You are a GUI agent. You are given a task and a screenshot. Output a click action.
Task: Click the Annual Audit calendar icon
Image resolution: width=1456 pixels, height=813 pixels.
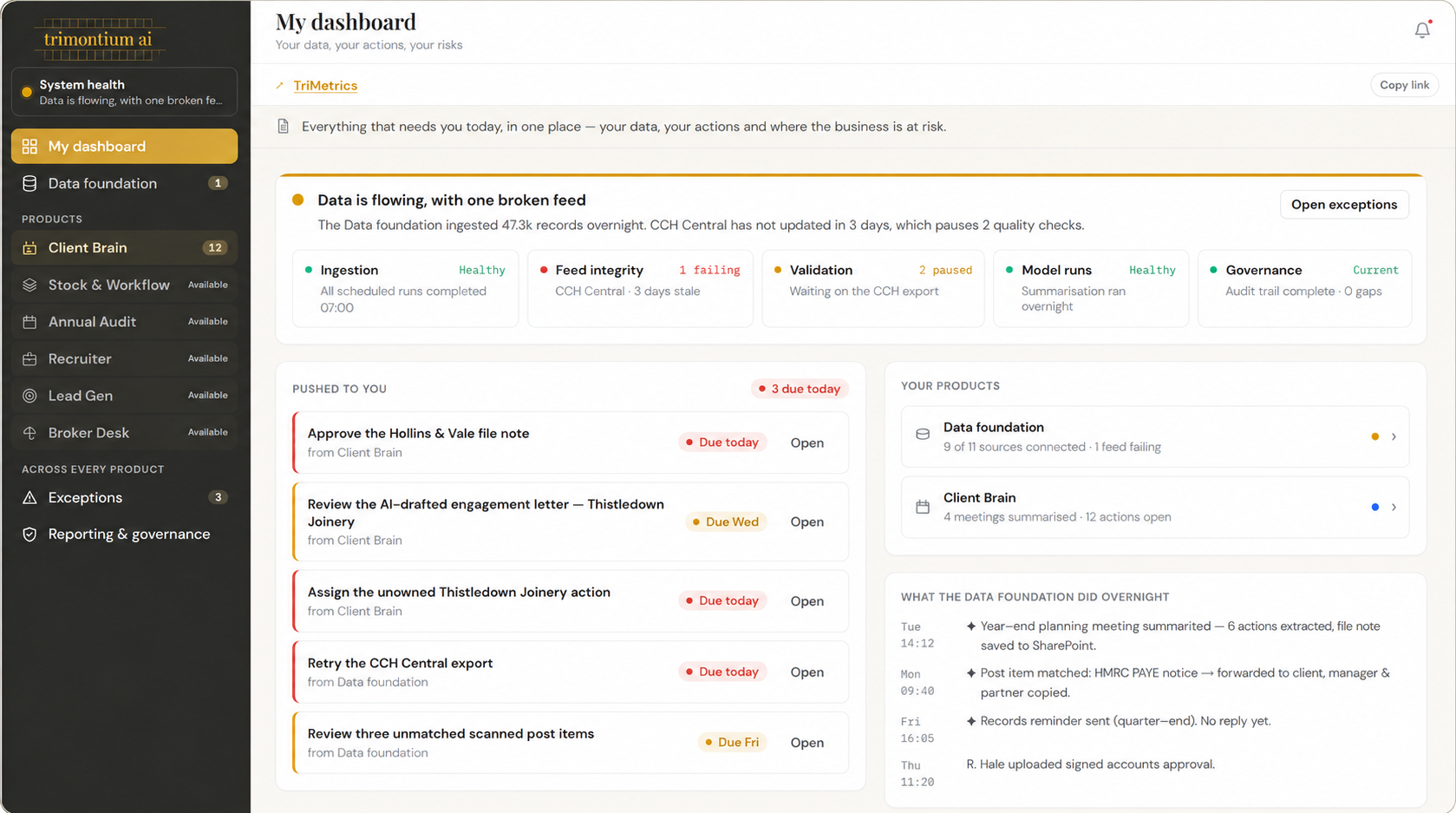click(x=29, y=322)
